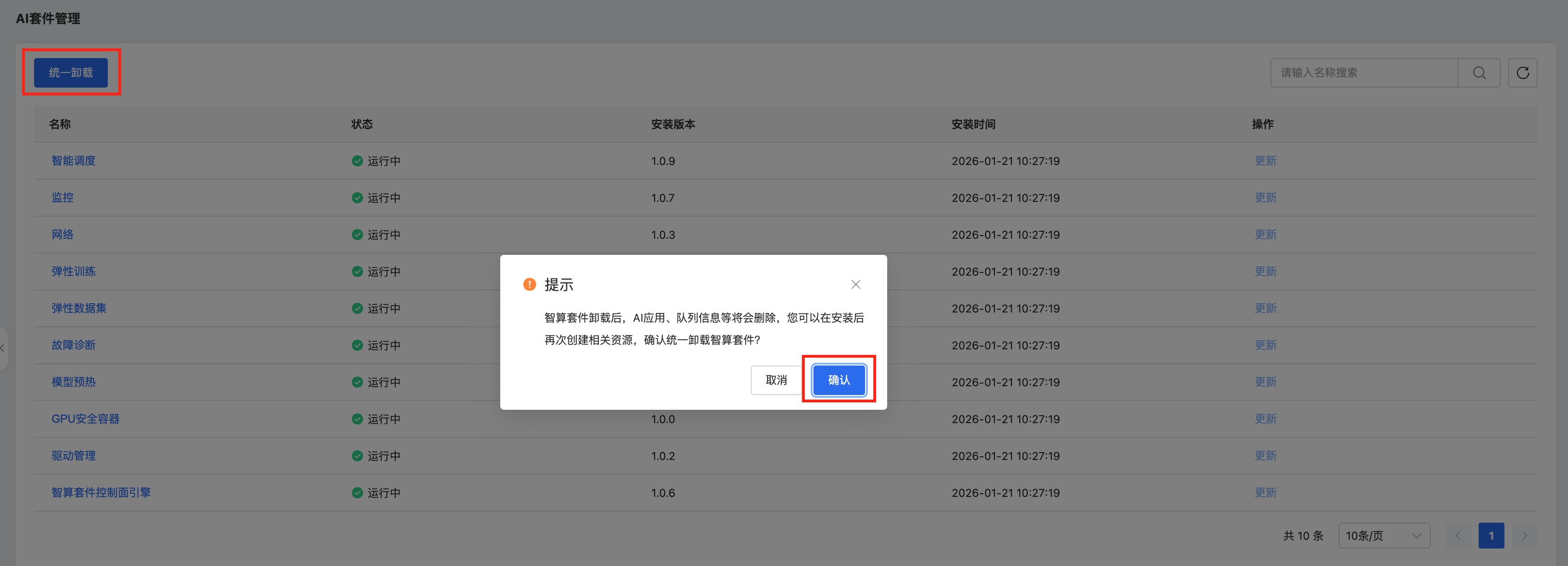Open 智算套件控制面引擎 link
Image resolution: width=1568 pixels, height=566 pixels.
coord(101,493)
